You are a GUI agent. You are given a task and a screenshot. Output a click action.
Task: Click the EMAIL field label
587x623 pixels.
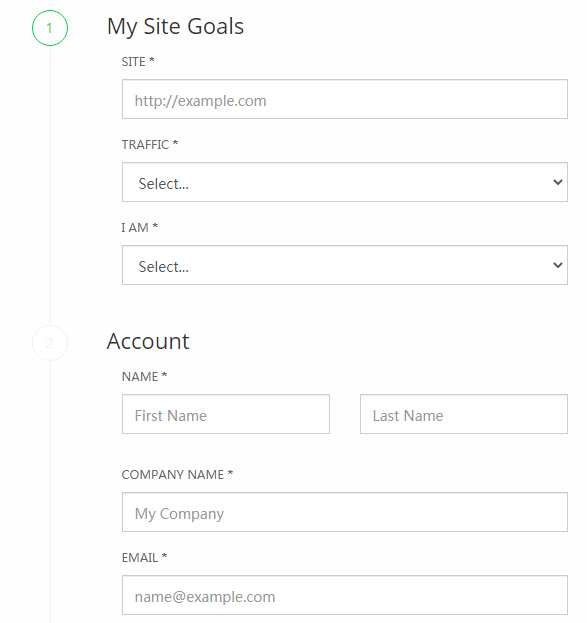pyautogui.click(x=144, y=557)
